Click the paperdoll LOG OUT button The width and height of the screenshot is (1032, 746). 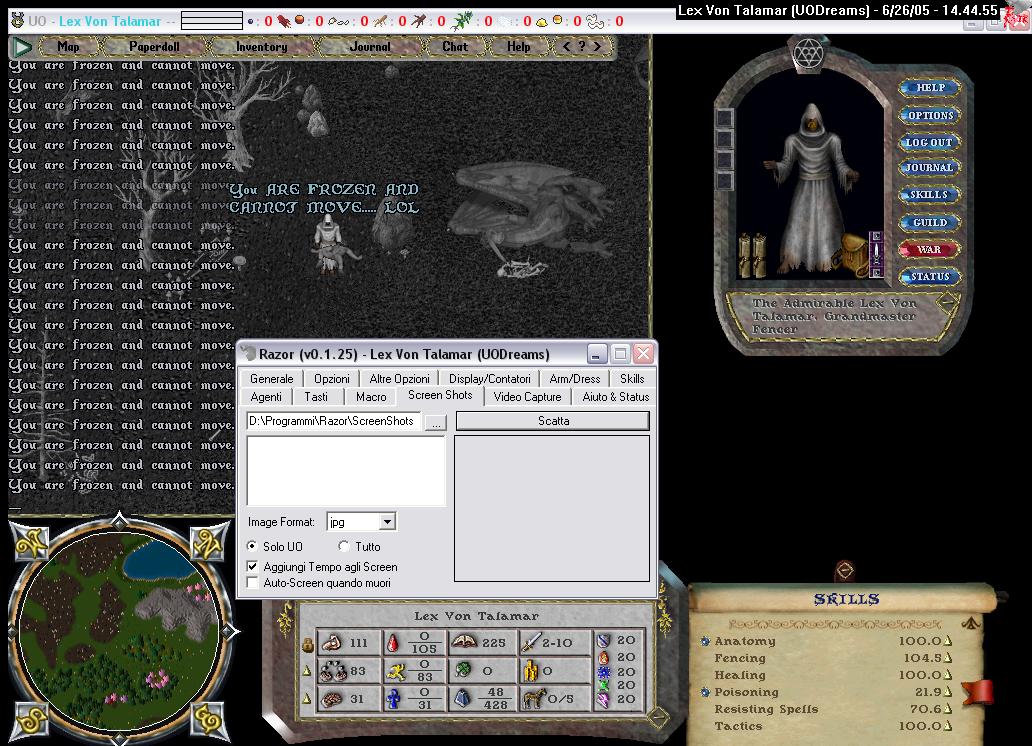(x=929, y=142)
